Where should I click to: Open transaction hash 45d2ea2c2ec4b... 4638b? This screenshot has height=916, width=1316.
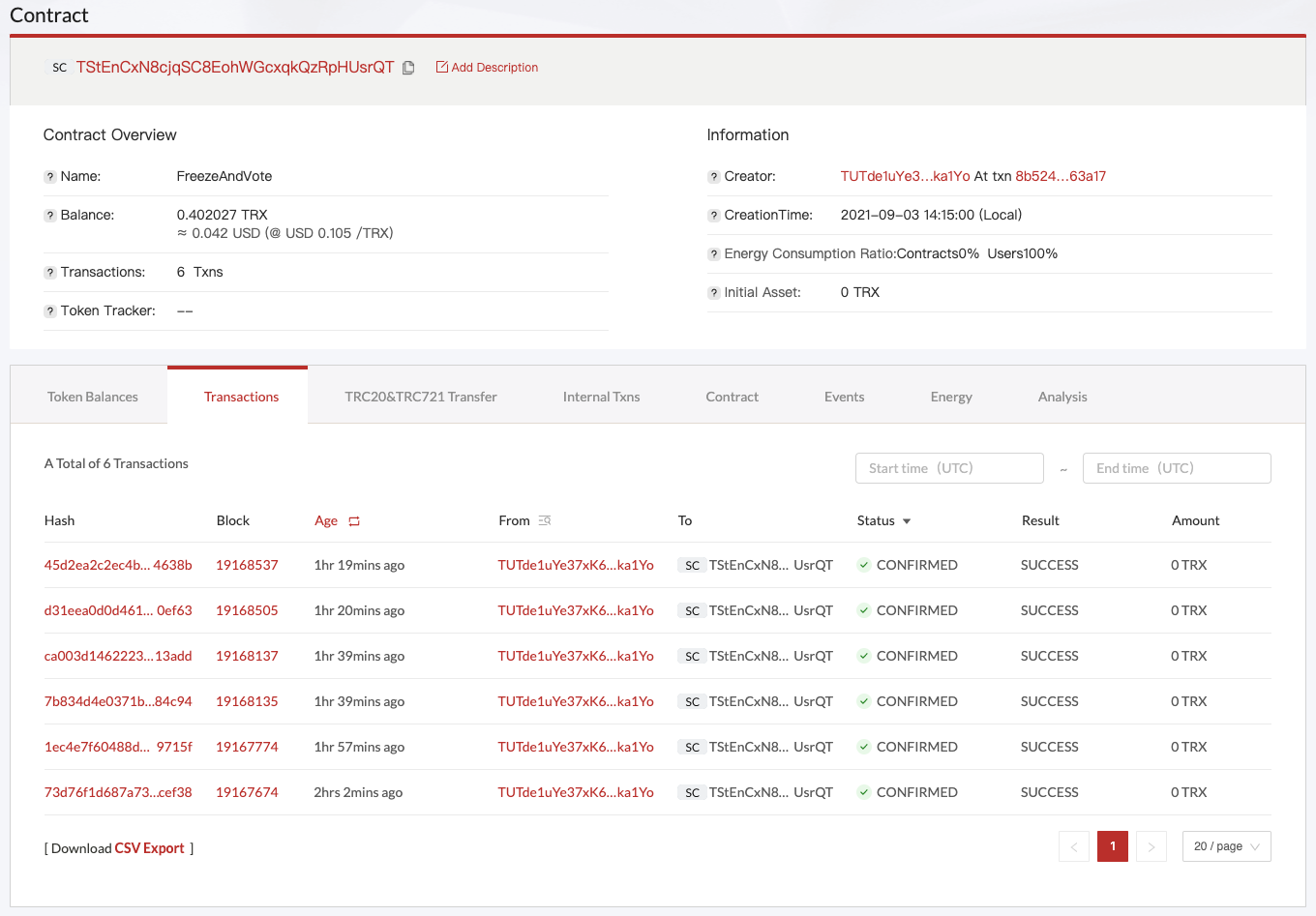118,565
